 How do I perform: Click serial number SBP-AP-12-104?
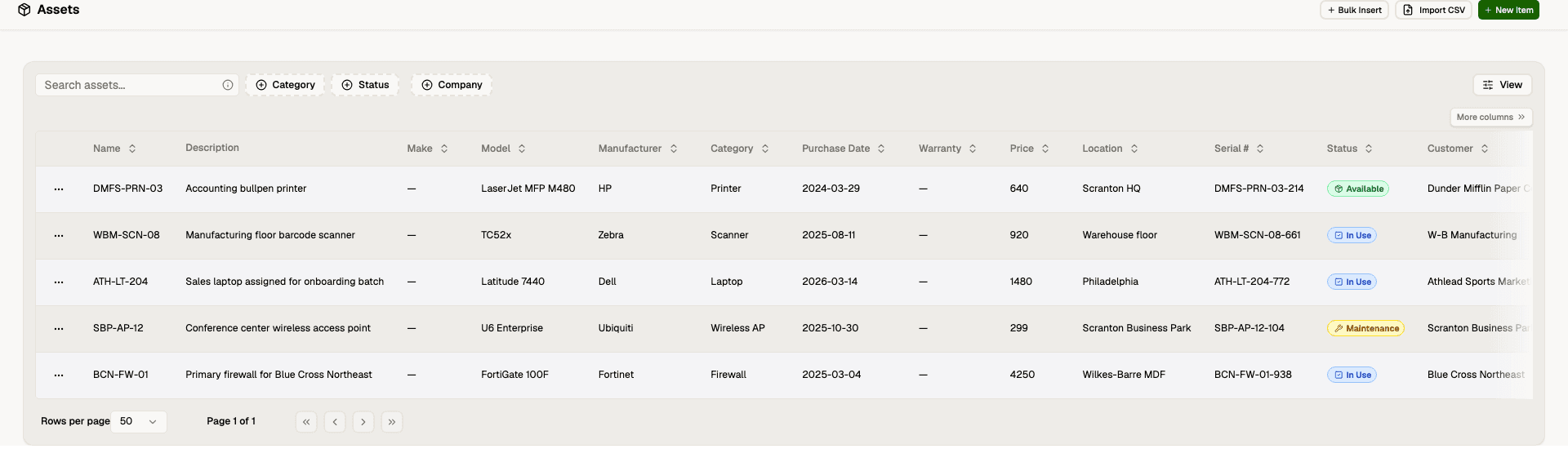(x=1249, y=328)
